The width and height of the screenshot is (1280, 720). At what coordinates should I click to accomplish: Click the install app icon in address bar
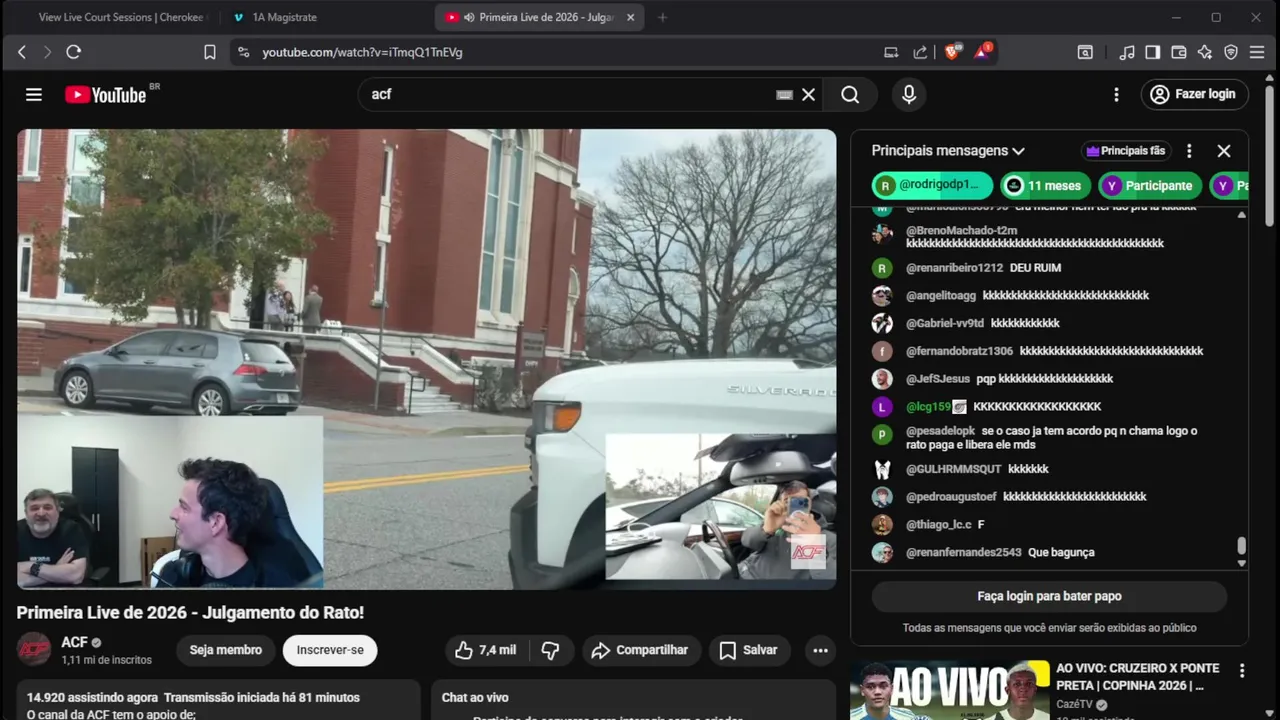click(x=891, y=52)
